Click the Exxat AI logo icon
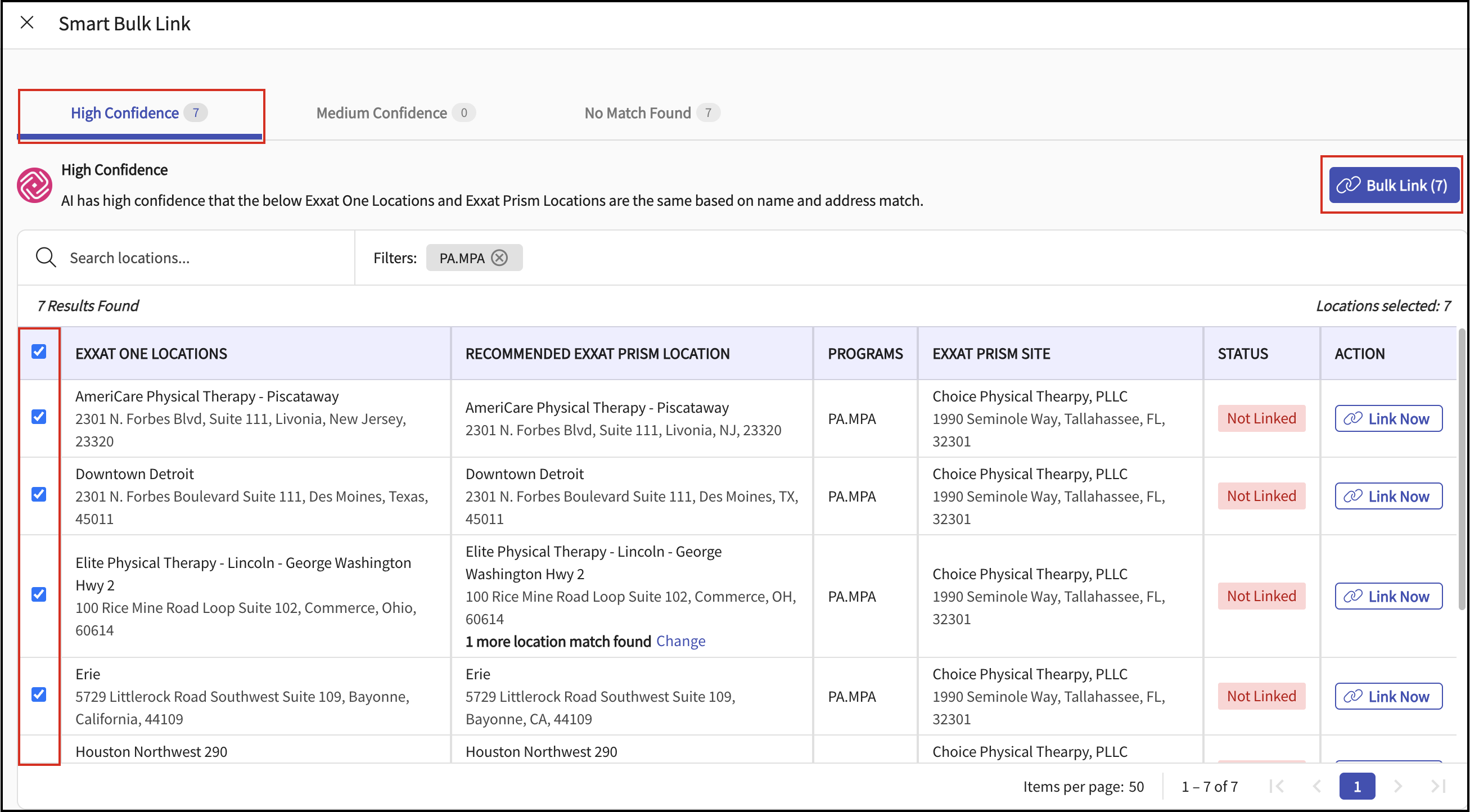This screenshot has width=1470, height=812. click(34, 185)
